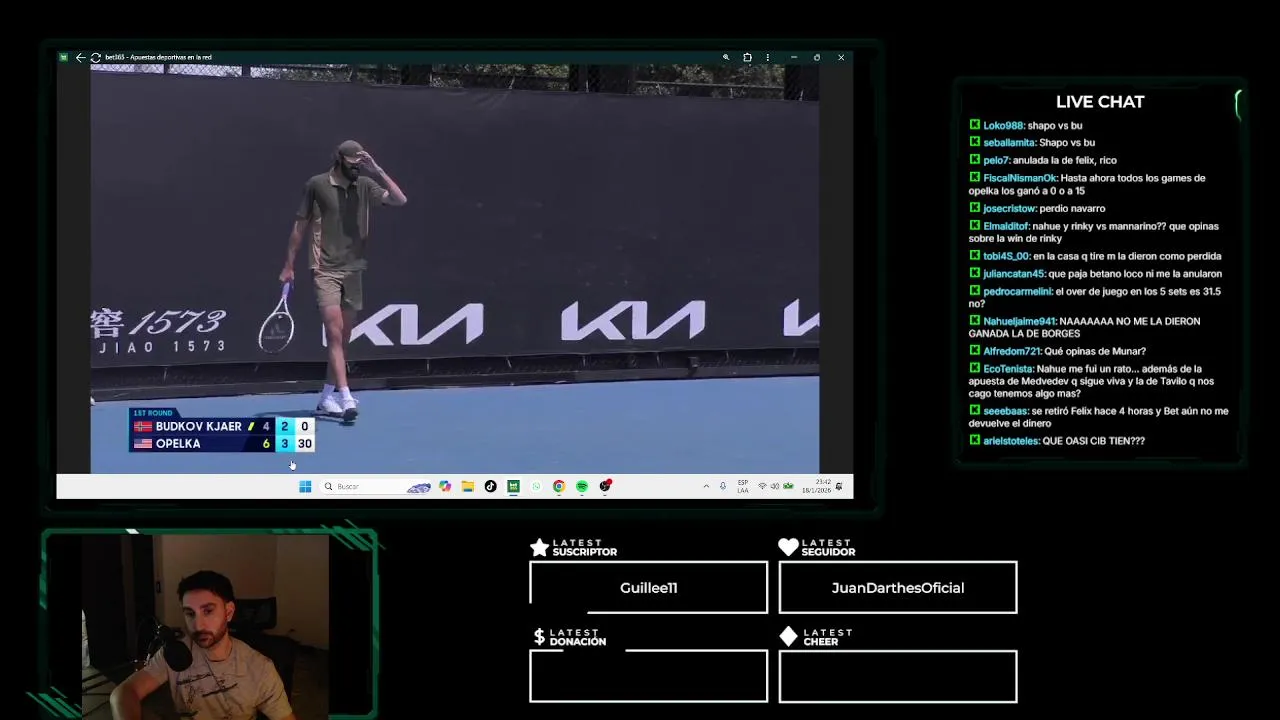1280x720 pixels.
Task: Reload the bet365 page
Action: pos(95,57)
